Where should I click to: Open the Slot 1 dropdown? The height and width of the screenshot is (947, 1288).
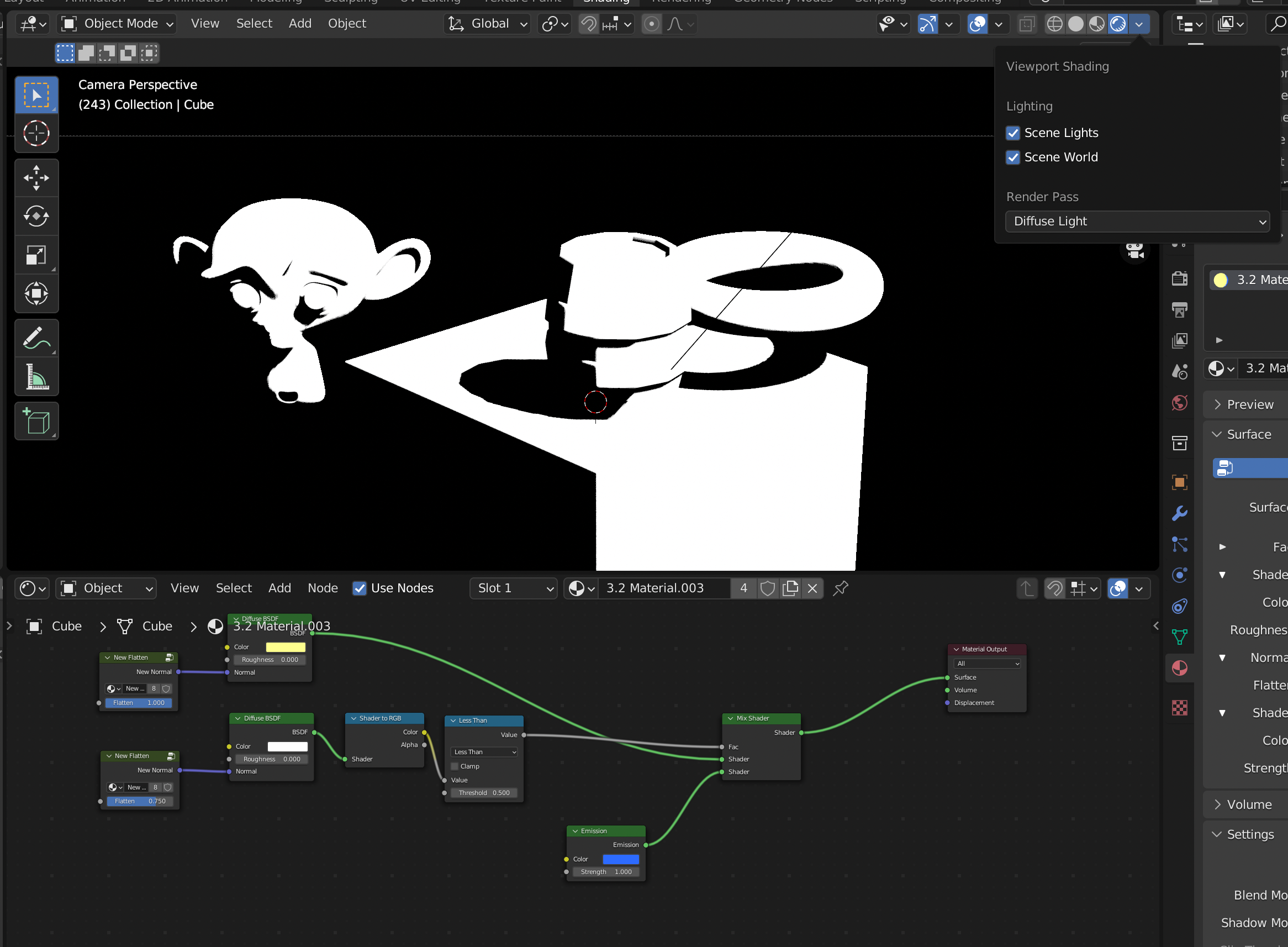513,588
